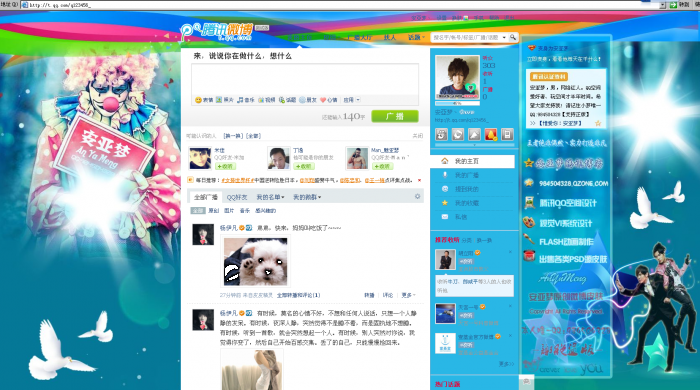Click the browser address bar URL
The image size is (700, 390).
pos(60,5)
